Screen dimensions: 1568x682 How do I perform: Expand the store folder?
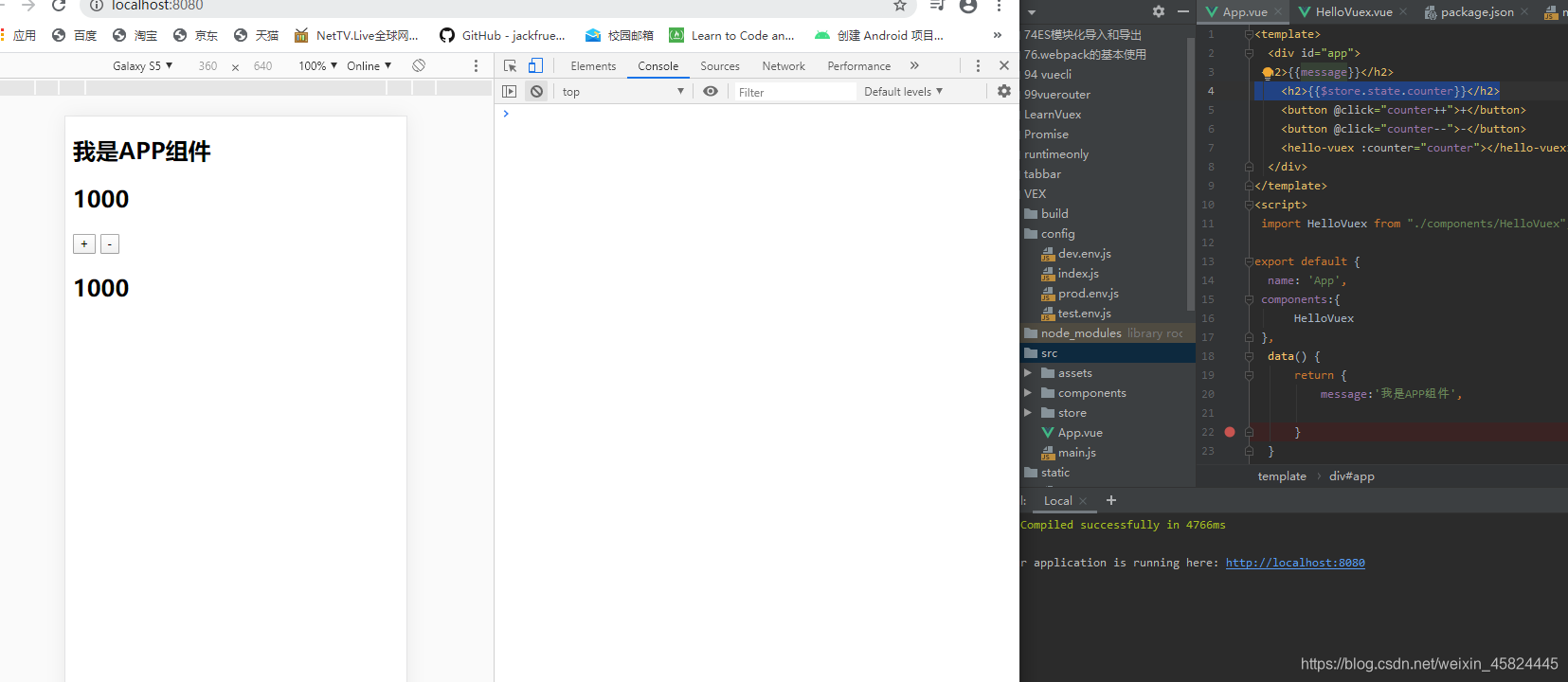pyautogui.click(x=1027, y=413)
